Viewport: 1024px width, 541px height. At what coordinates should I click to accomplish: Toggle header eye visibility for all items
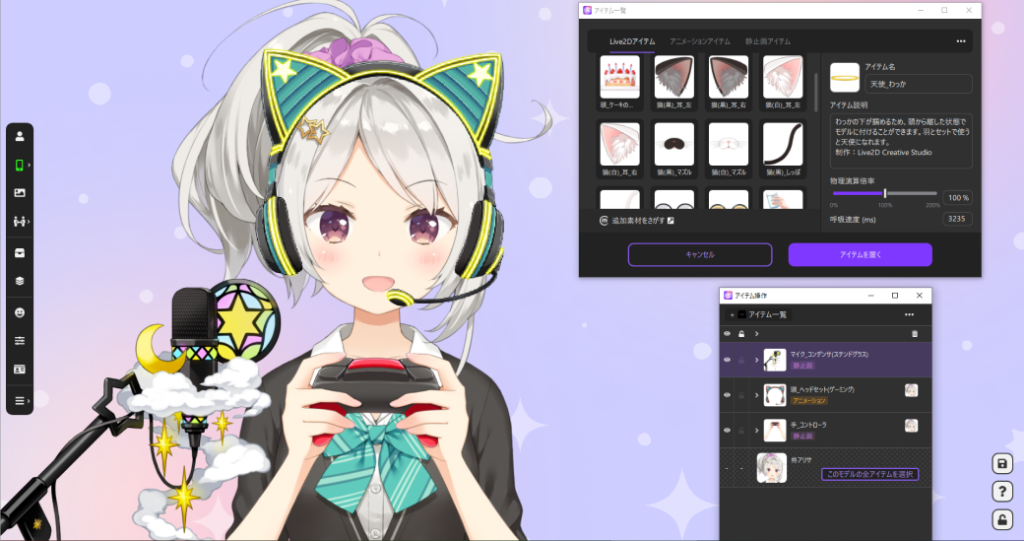click(x=727, y=334)
